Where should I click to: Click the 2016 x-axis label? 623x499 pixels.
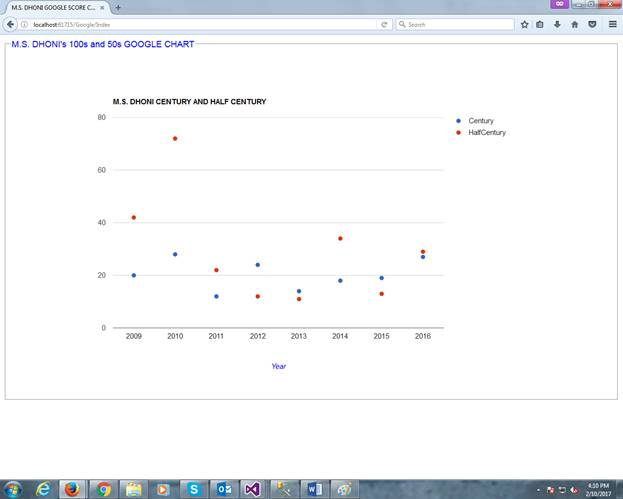423,336
